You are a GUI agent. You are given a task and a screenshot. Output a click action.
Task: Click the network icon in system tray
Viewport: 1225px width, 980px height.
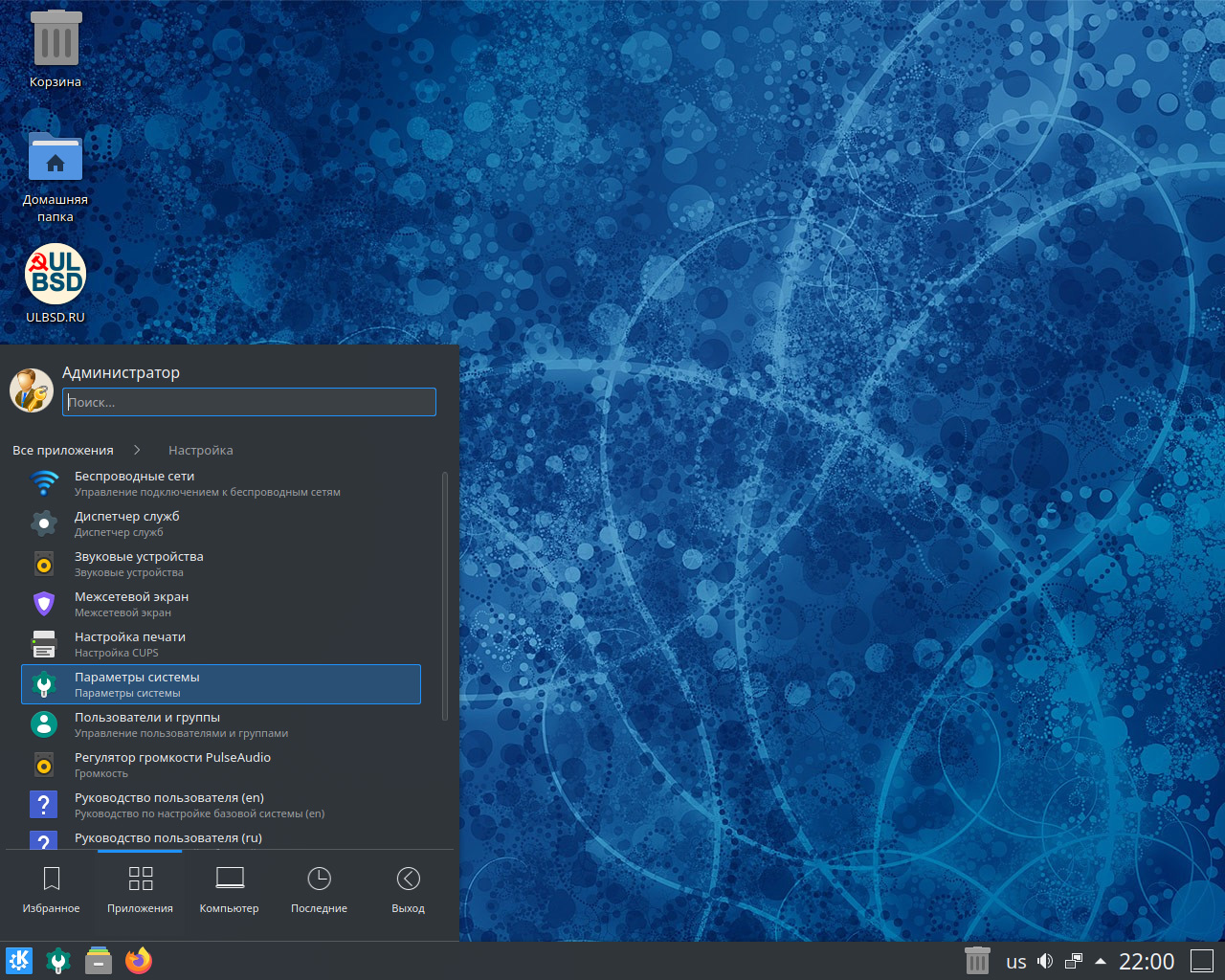point(1074,961)
